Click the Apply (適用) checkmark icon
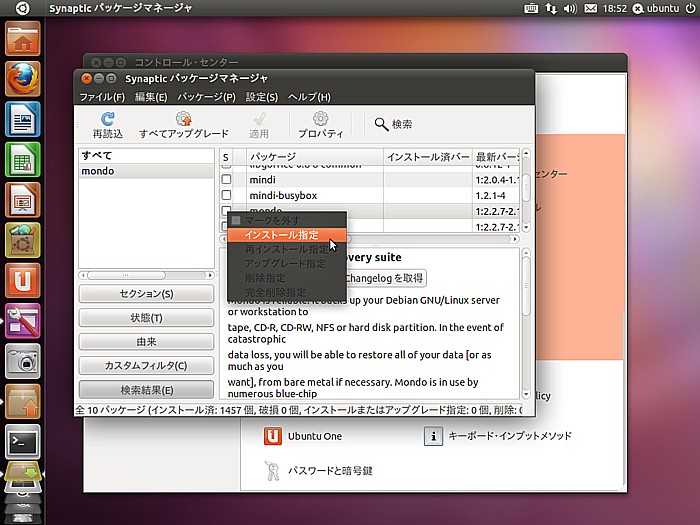The image size is (700, 525). click(x=259, y=119)
